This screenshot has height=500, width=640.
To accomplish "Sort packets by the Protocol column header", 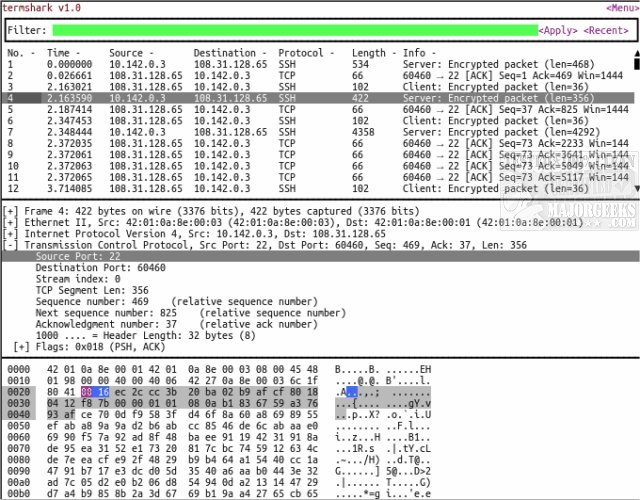I will [306, 53].
